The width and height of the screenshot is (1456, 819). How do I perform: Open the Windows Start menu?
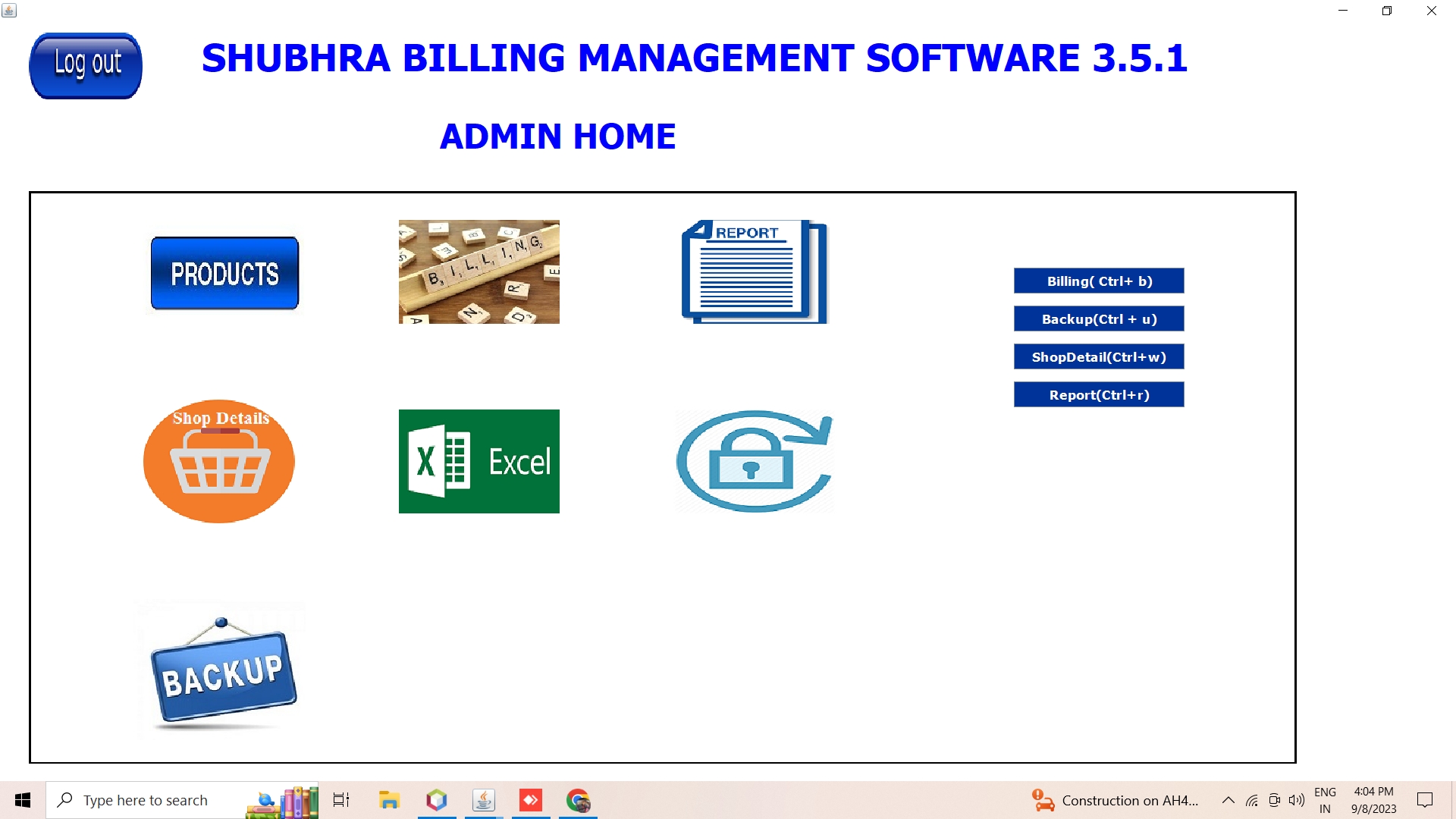click(23, 800)
